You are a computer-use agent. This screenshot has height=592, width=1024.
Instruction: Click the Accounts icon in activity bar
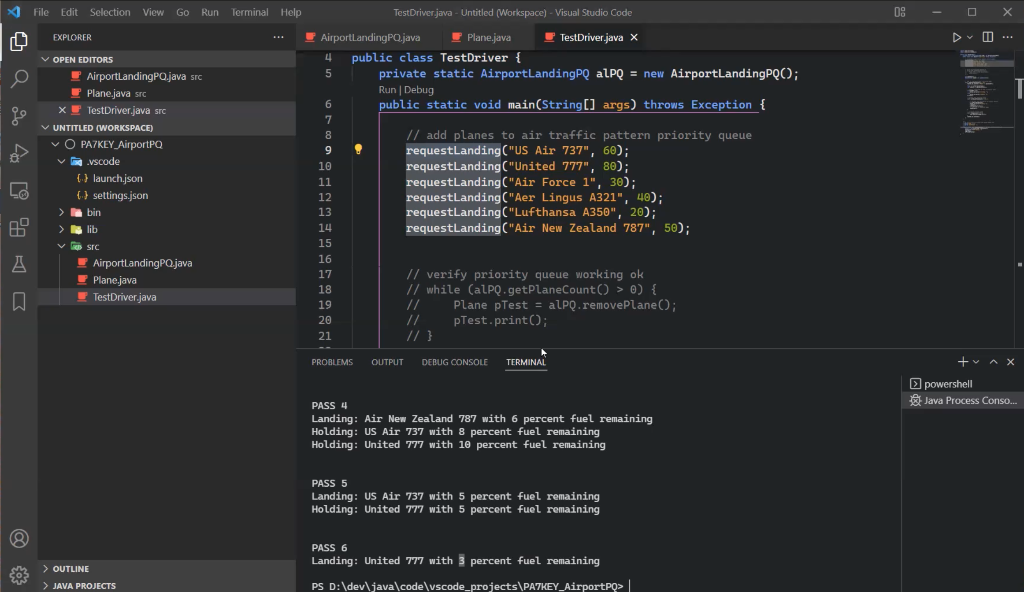[19, 539]
